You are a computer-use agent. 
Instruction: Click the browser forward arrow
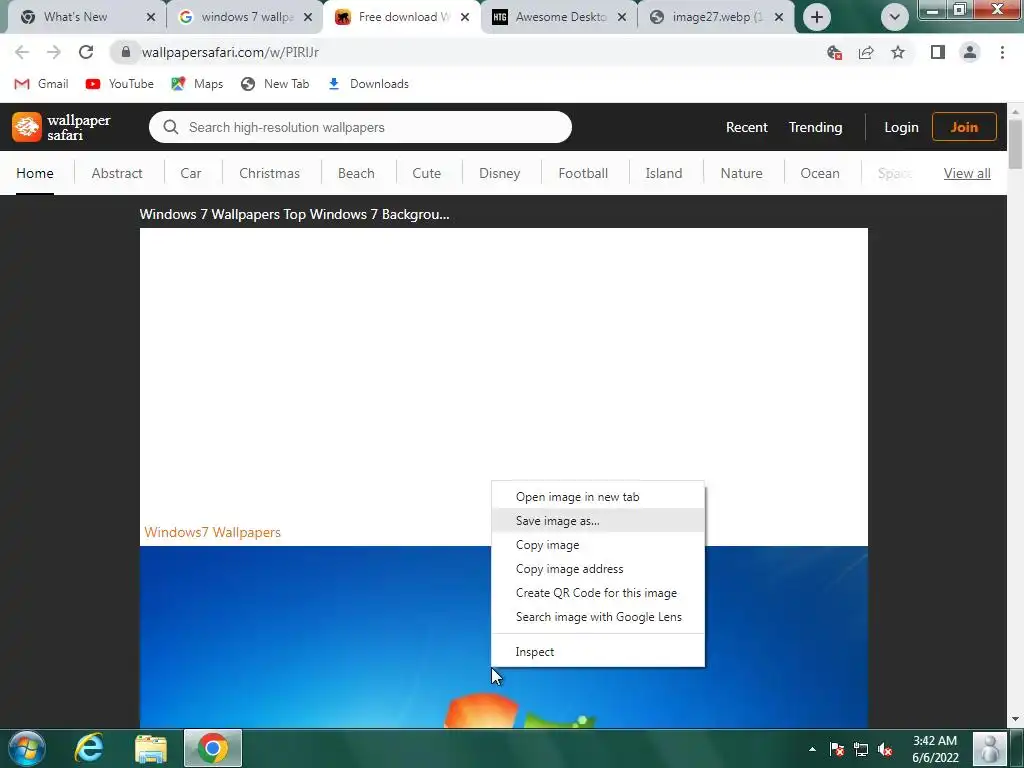(54, 52)
